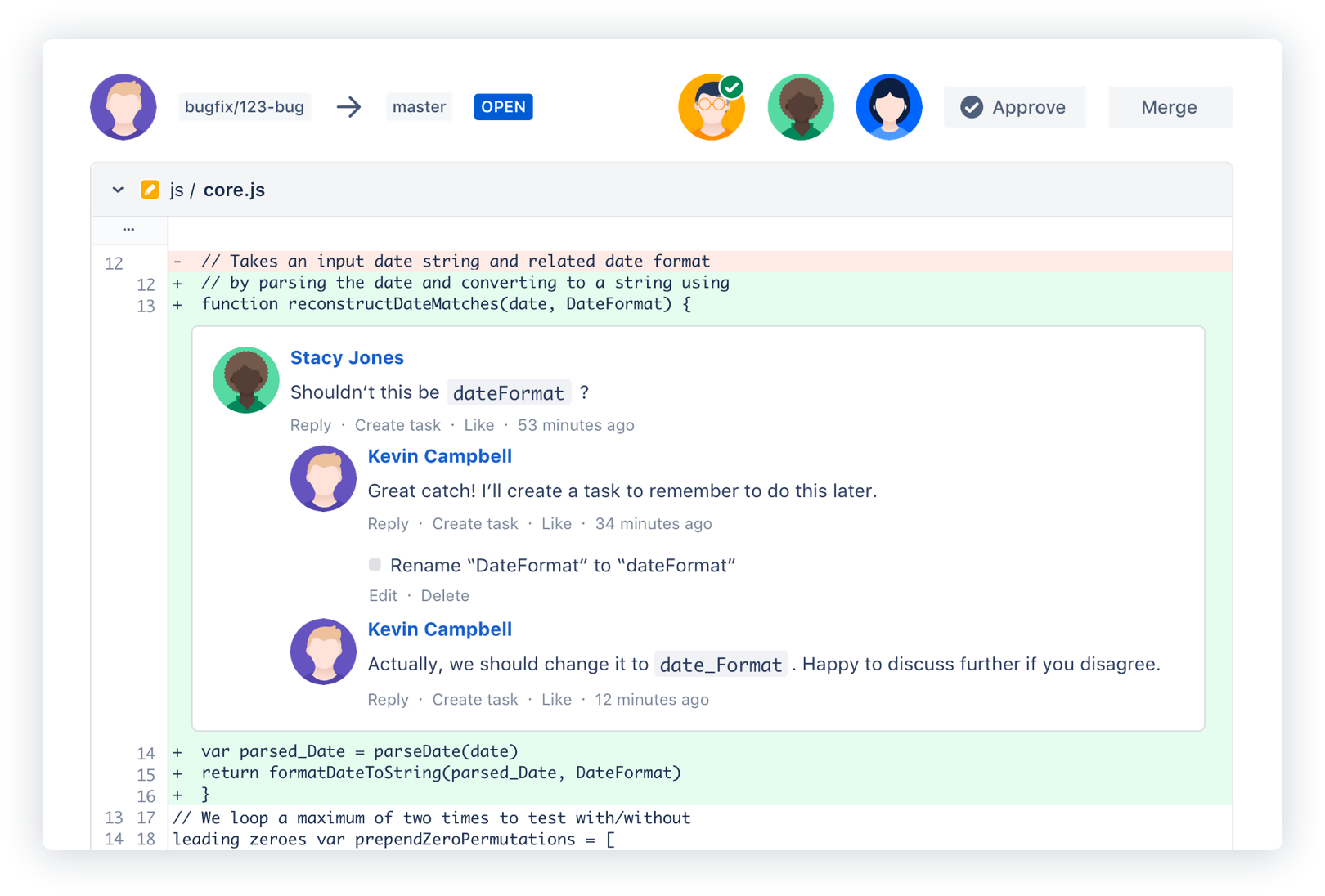The height and width of the screenshot is (896, 1325).
Task: Check the Rename DateFormat to dateFormat task
Action: click(375, 564)
